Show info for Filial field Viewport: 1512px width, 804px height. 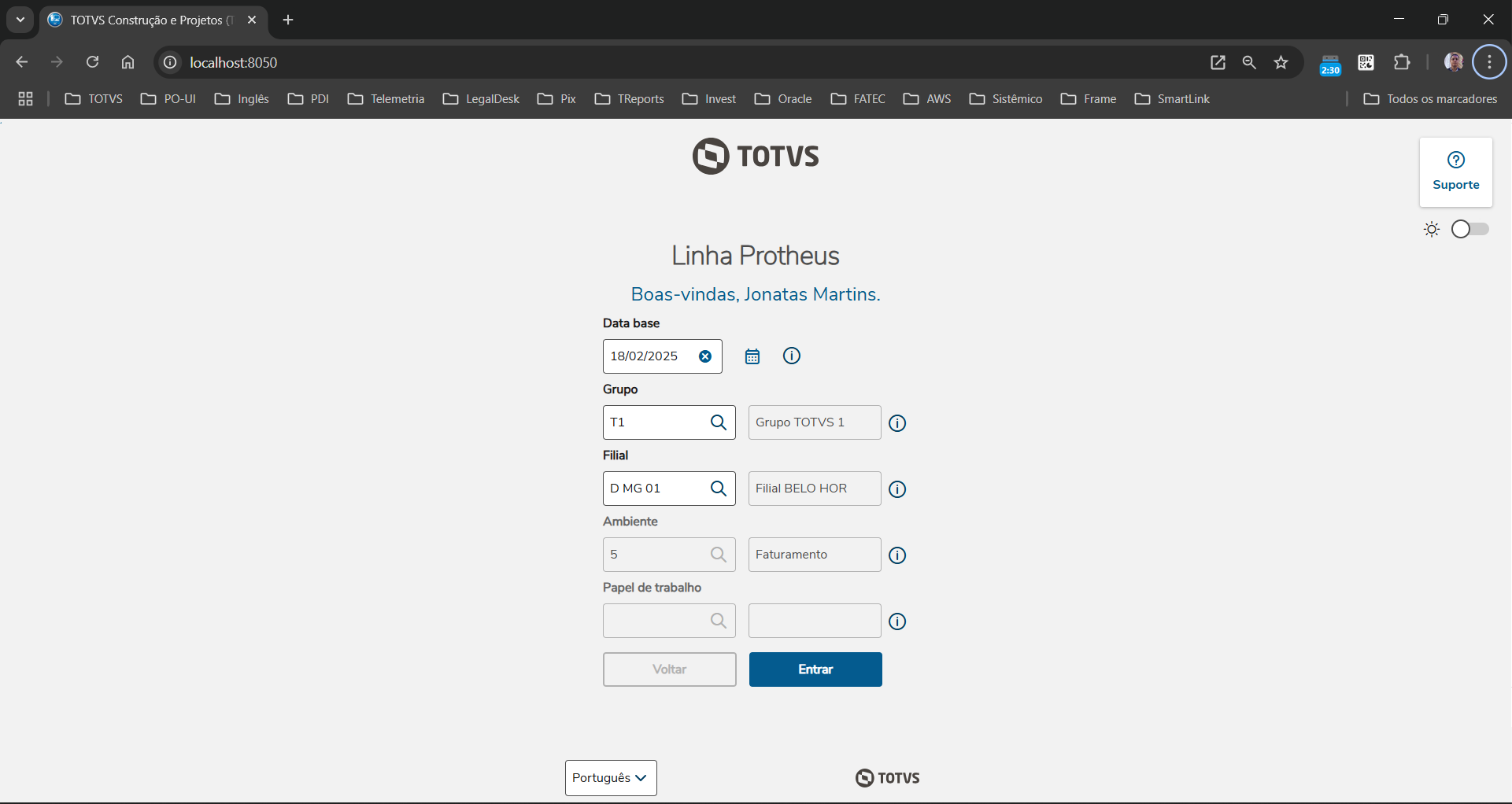coord(897,489)
